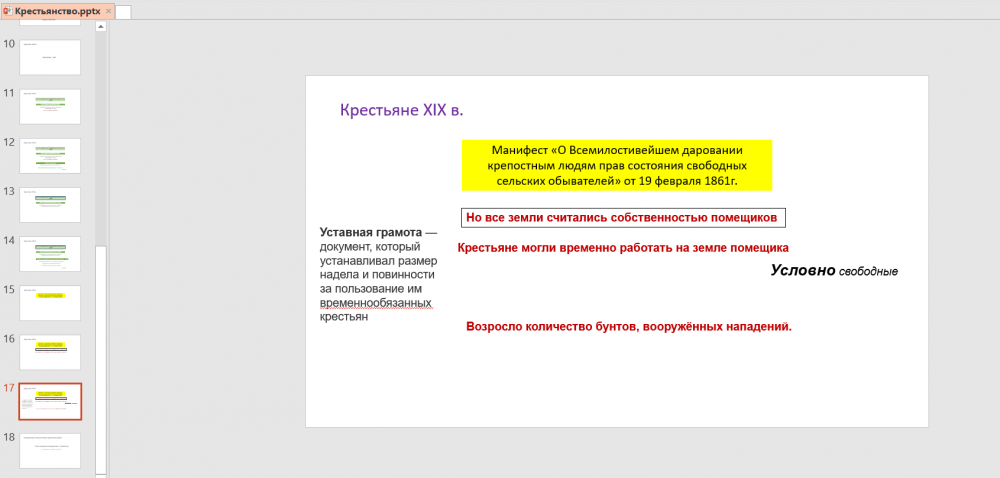Image resolution: width=1000 pixels, height=478 pixels.
Task: Switch to the Крестьянство.pptx document tab
Action: click(x=57, y=11)
